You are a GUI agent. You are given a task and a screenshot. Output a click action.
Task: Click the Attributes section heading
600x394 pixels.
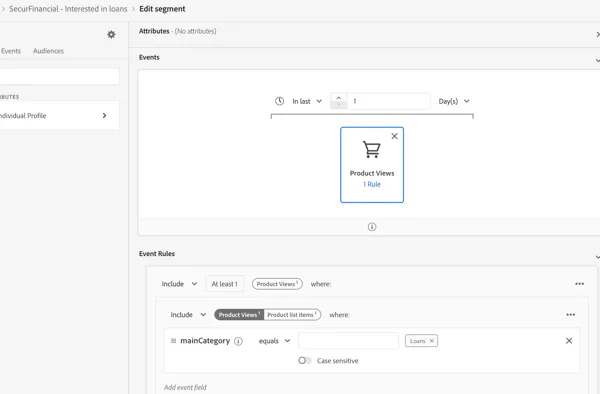[x=154, y=31]
